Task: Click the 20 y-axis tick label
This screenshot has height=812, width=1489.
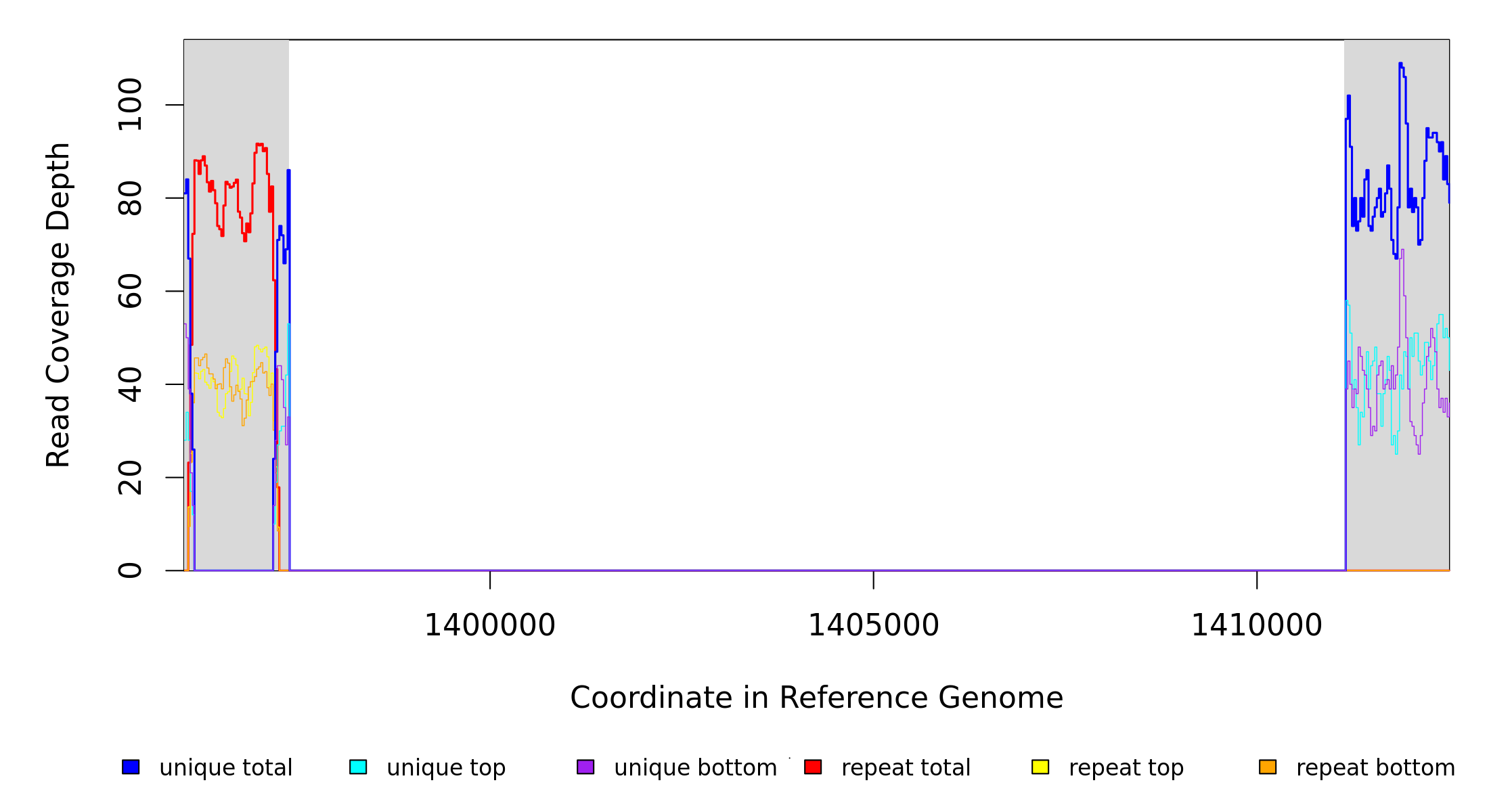Action: [130, 477]
